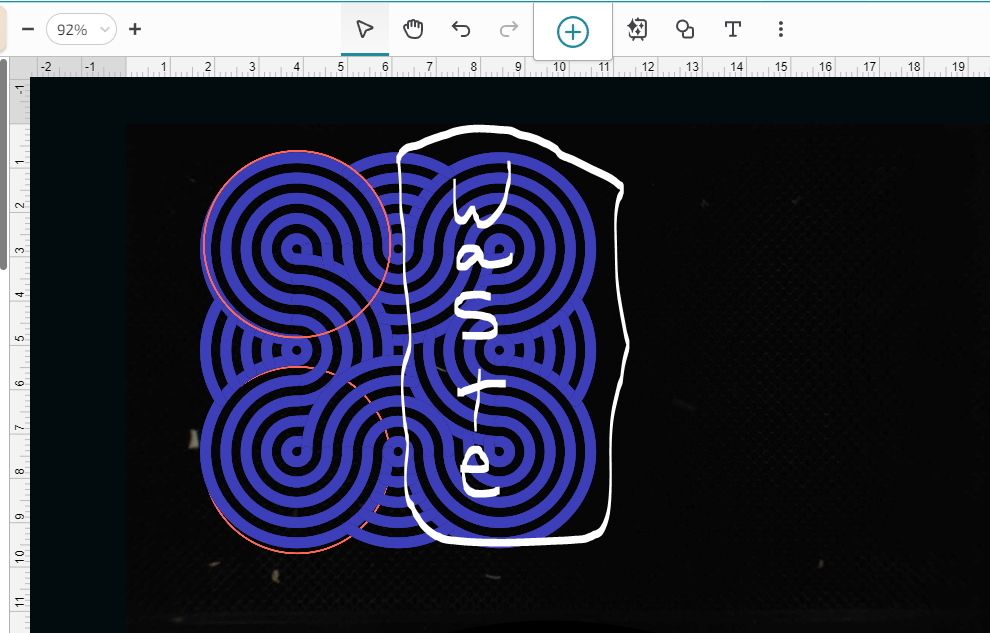Image resolution: width=990 pixels, height=633 pixels.
Task: Open the circled plus add artwork menu
Action: coord(573,31)
